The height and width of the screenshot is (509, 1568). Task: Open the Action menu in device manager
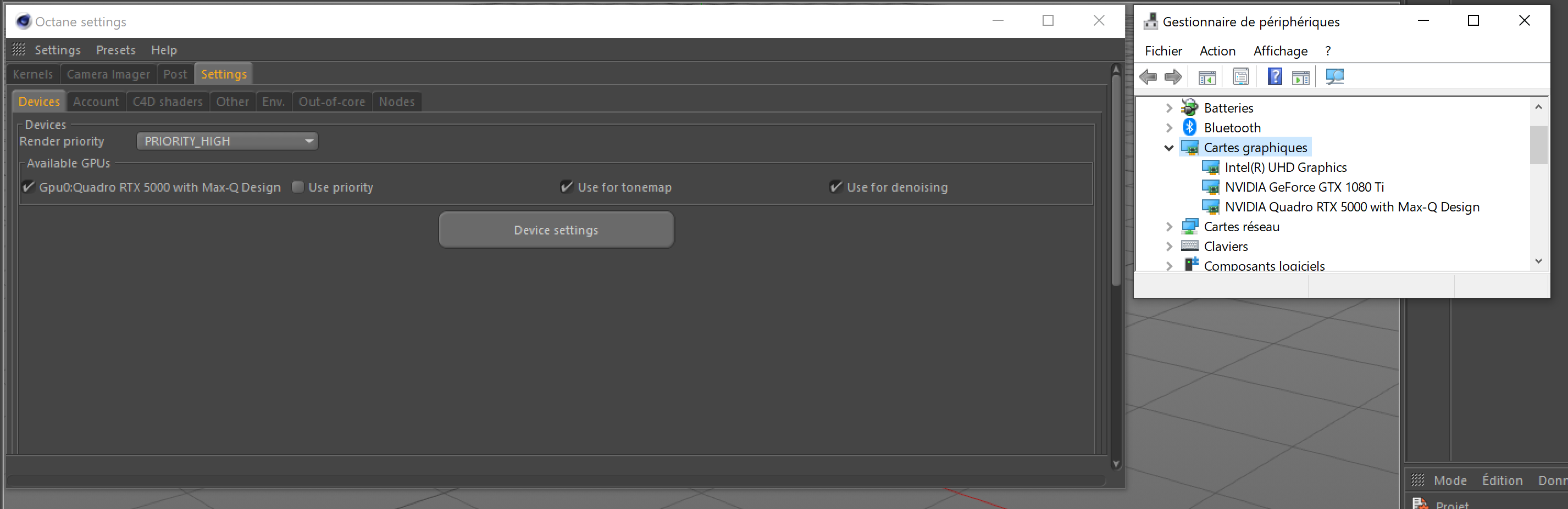1217,51
